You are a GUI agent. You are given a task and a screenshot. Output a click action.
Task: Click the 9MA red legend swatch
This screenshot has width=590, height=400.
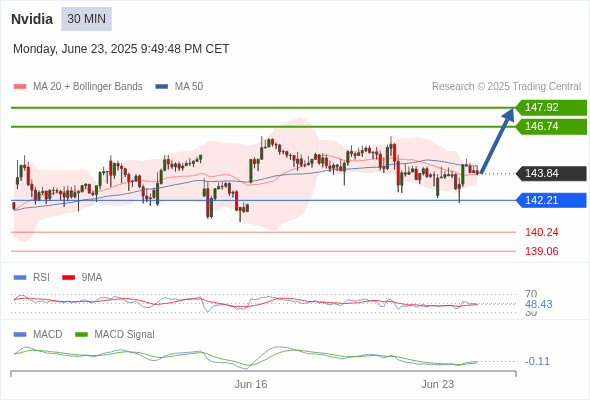coord(68,278)
